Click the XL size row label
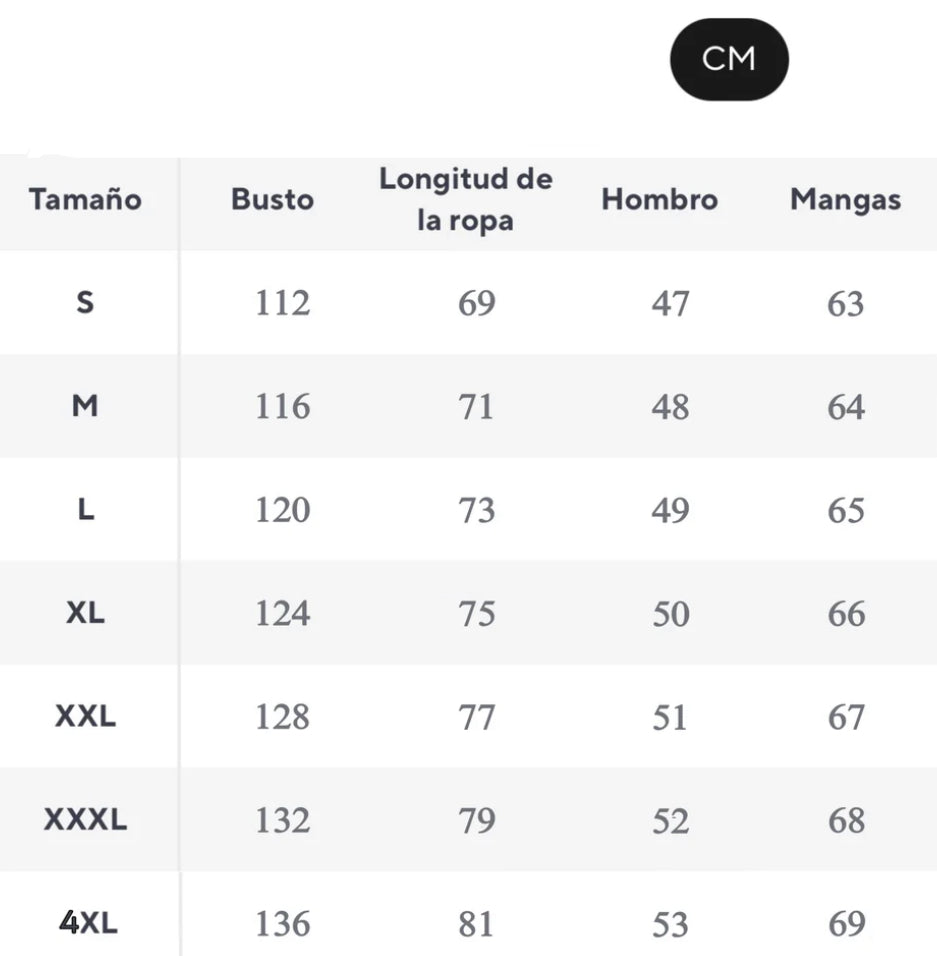Screen dimensions: 937x956 coord(85,613)
